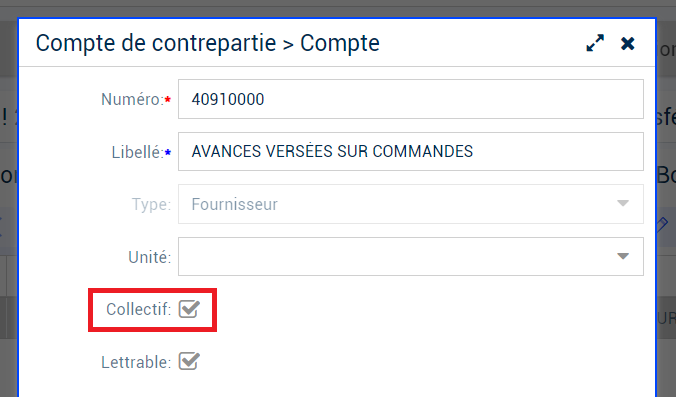The height and width of the screenshot is (397, 676).
Task: Click the Type field label
Action: (x=151, y=204)
